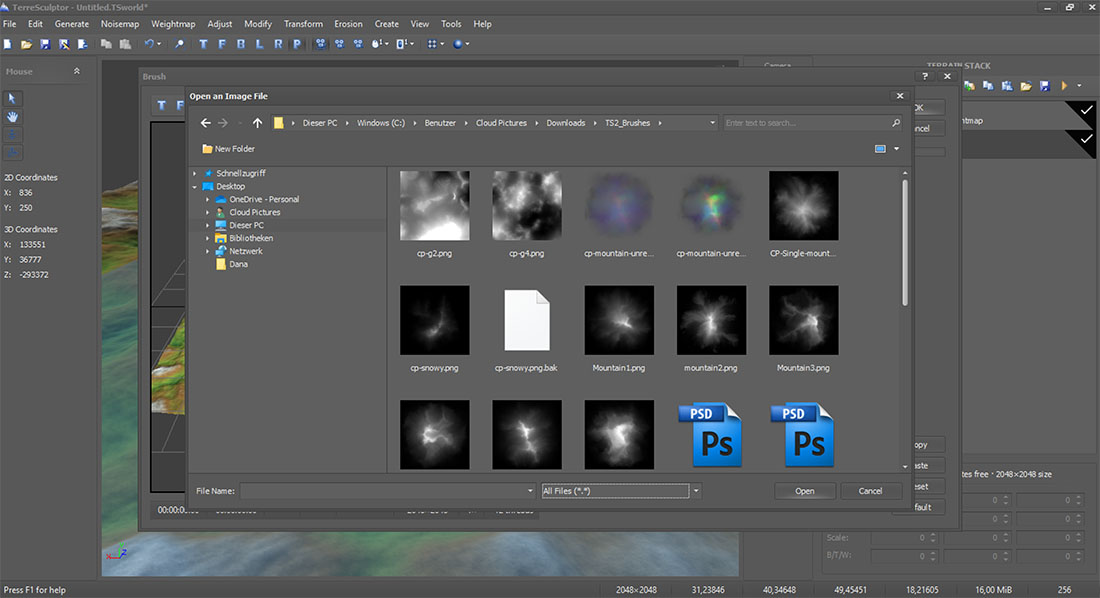Select the L left view toolbar icon
1100x598 pixels.
click(260, 44)
